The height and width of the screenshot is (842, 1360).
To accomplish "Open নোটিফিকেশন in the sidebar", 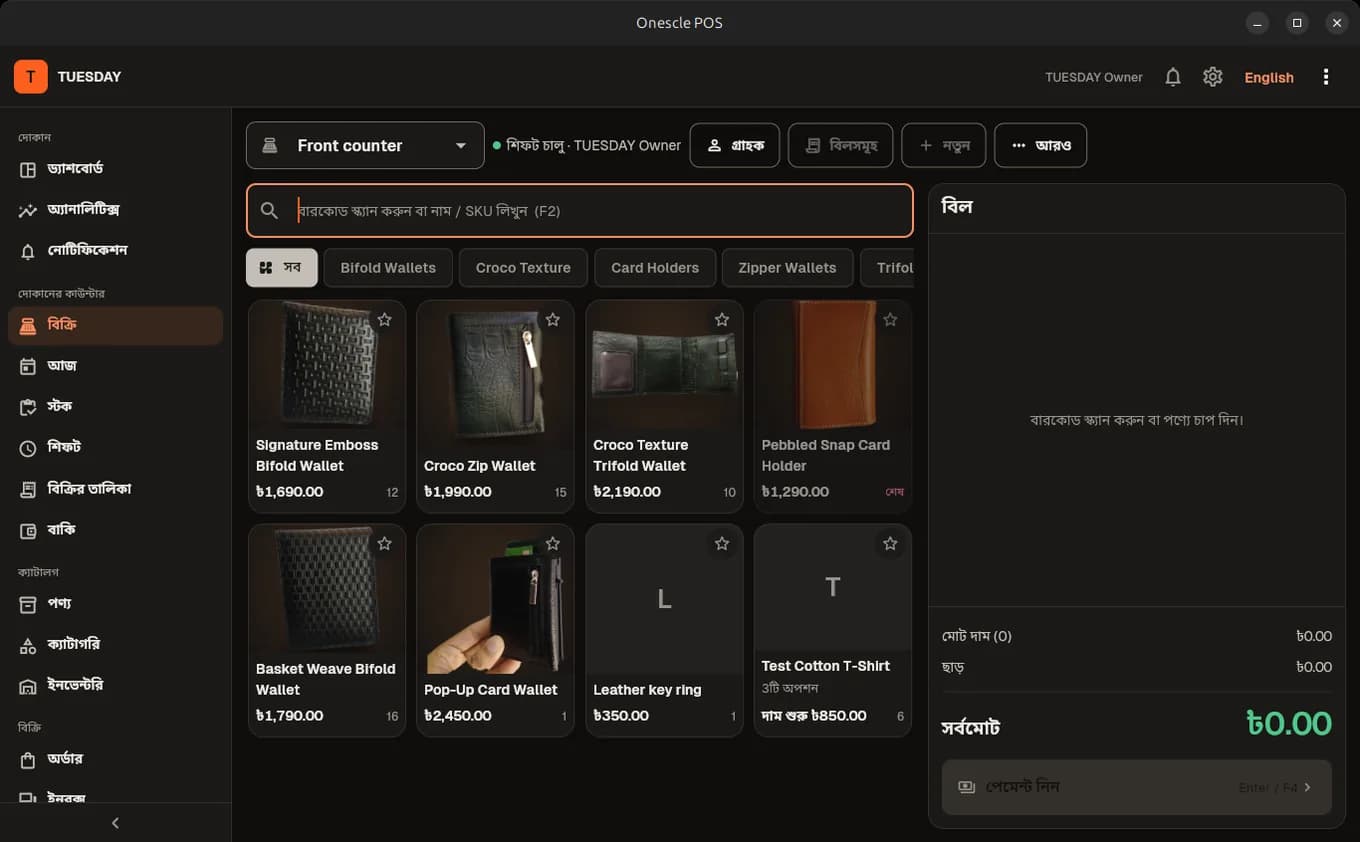I will pyautogui.click(x=115, y=250).
